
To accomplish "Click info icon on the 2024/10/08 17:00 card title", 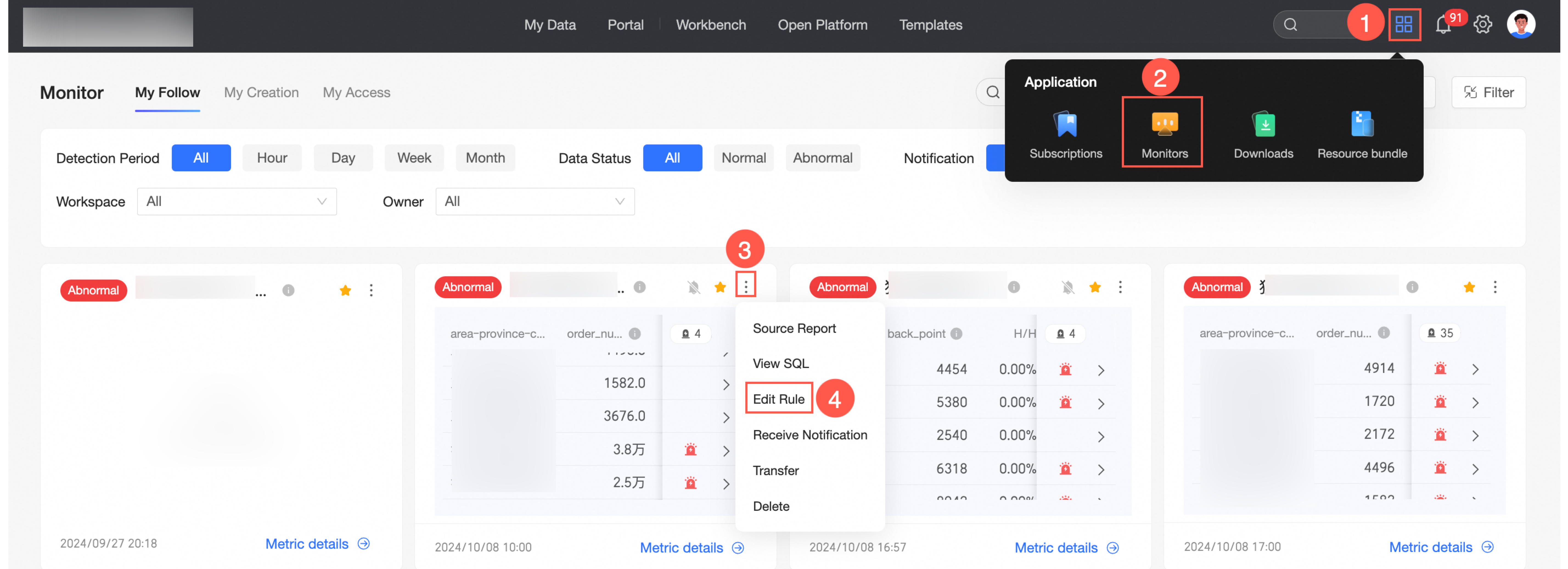I will tap(1412, 288).
